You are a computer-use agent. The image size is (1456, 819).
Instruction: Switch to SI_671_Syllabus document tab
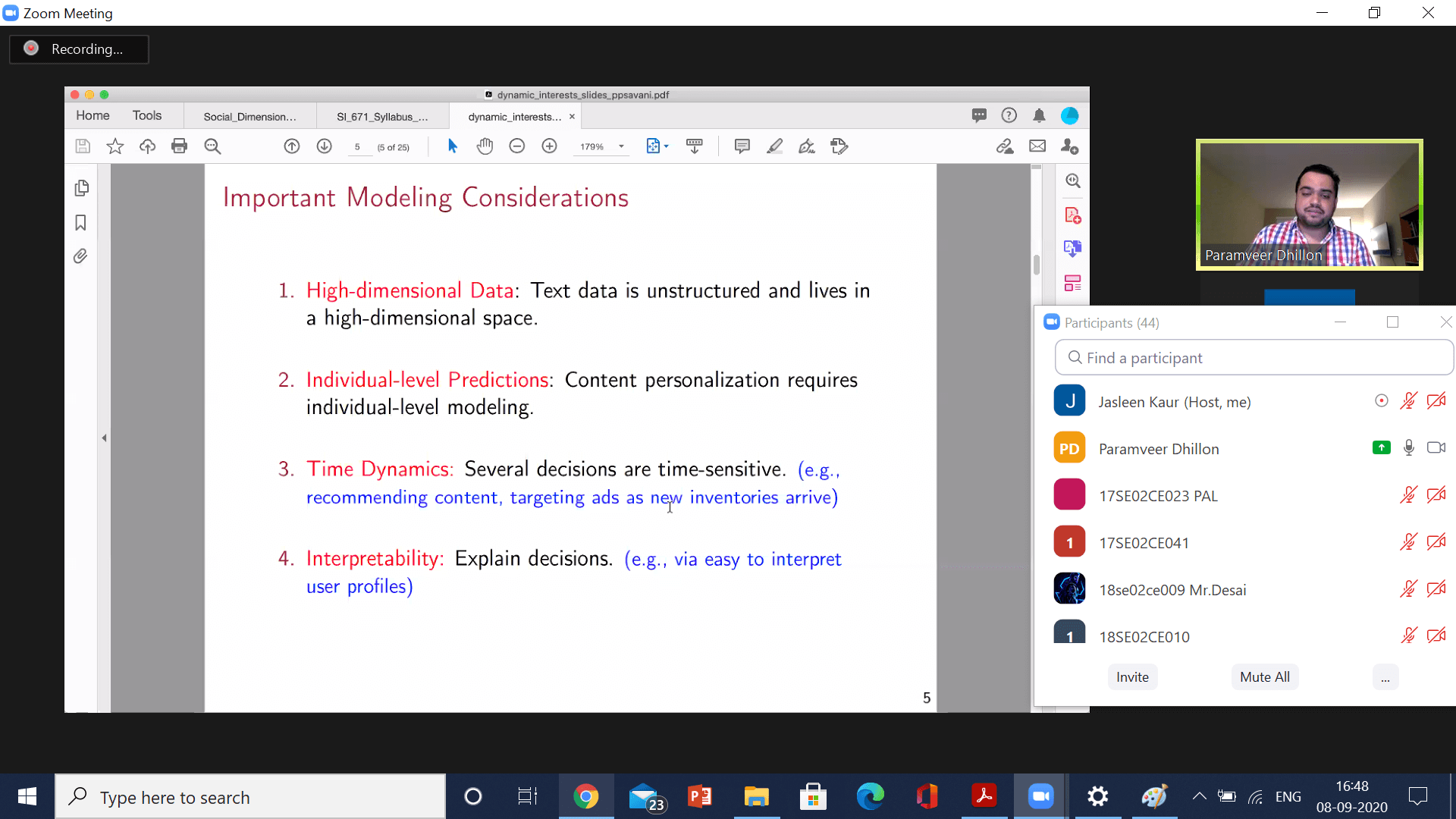pyautogui.click(x=382, y=117)
